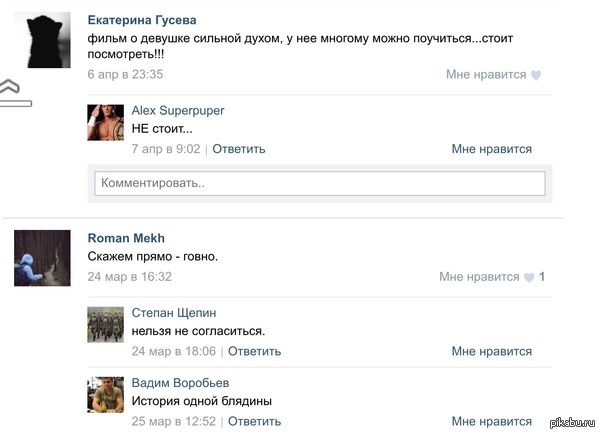
Task: Open Alex Superpuper's avatar picture
Action: tap(106, 121)
